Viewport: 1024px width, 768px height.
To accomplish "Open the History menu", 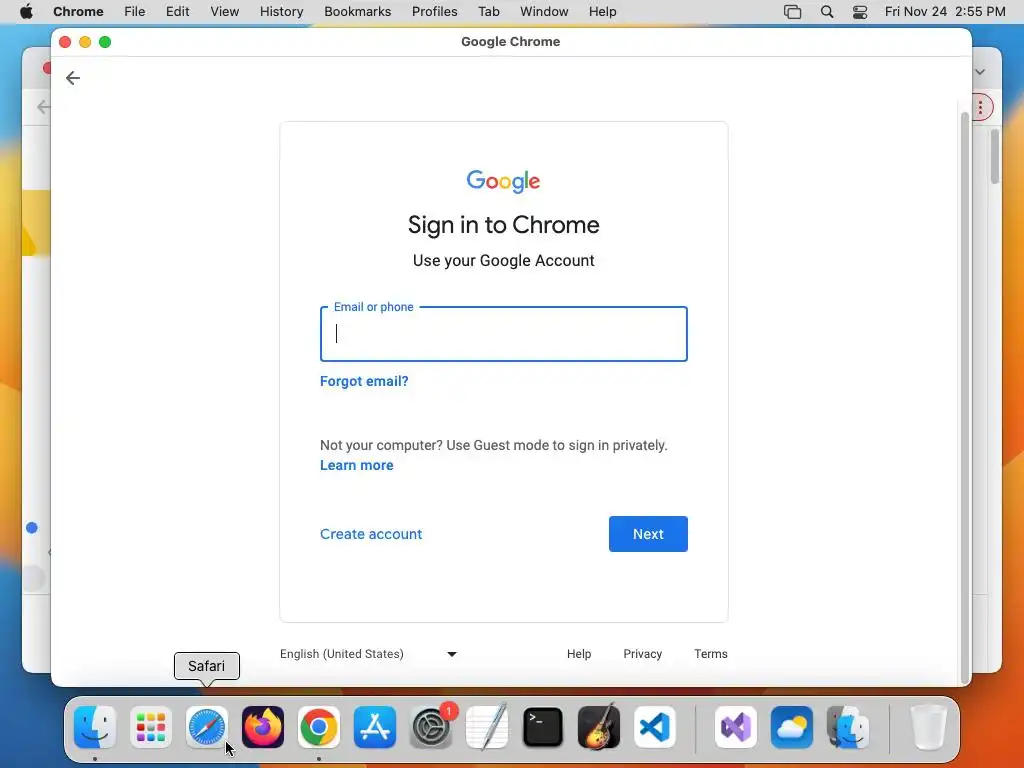I will coord(281,12).
